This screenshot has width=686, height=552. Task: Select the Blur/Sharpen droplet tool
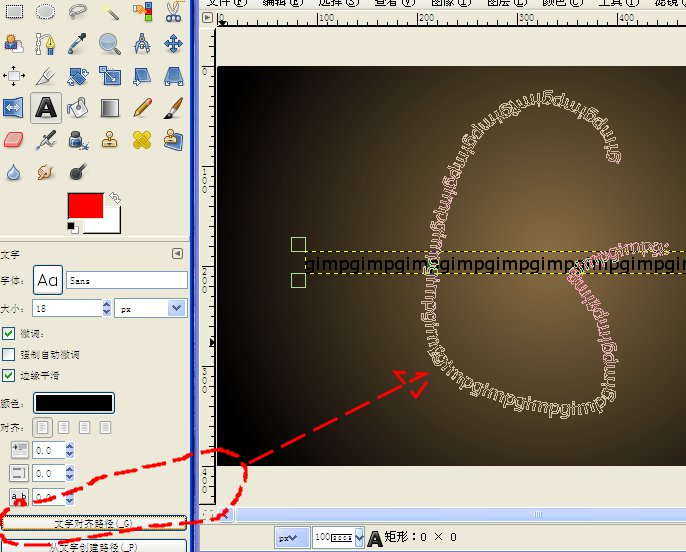coord(14,172)
